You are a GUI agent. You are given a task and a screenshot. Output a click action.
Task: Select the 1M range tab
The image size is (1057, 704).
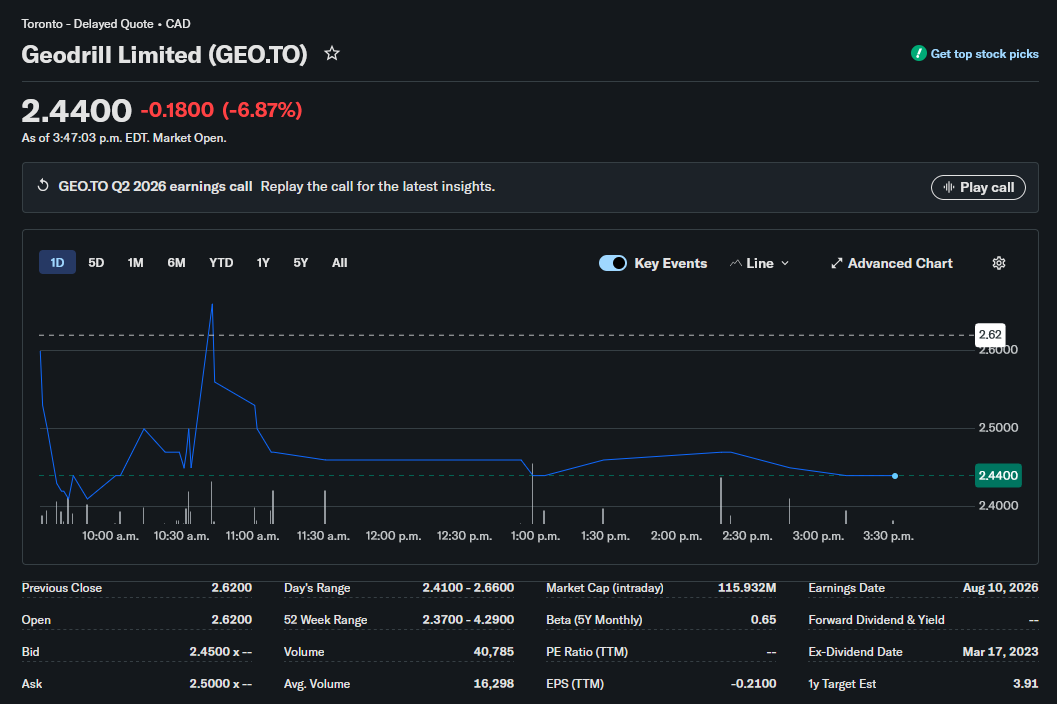pos(135,262)
